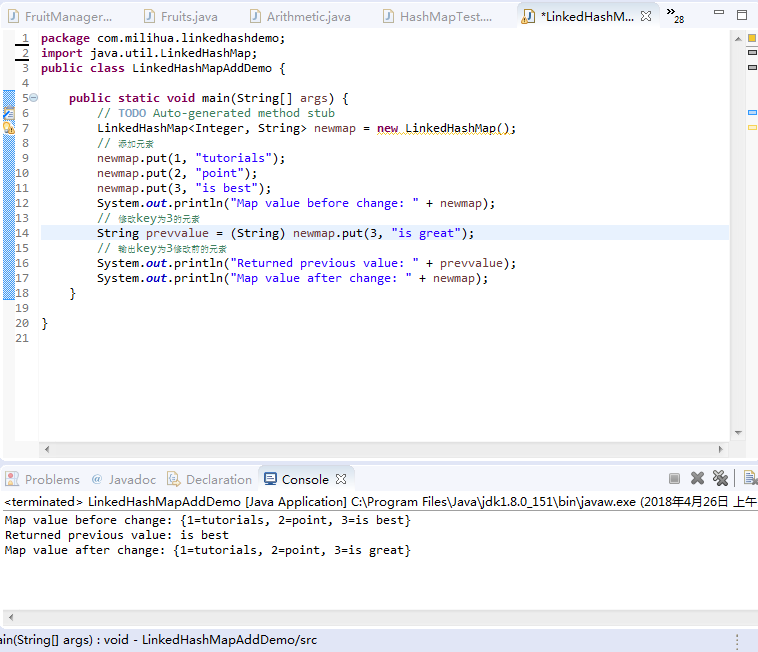The height and width of the screenshot is (652, 758).
Task: Click the console horizontal scrollbar left arrow
Action: pos(11,617)
